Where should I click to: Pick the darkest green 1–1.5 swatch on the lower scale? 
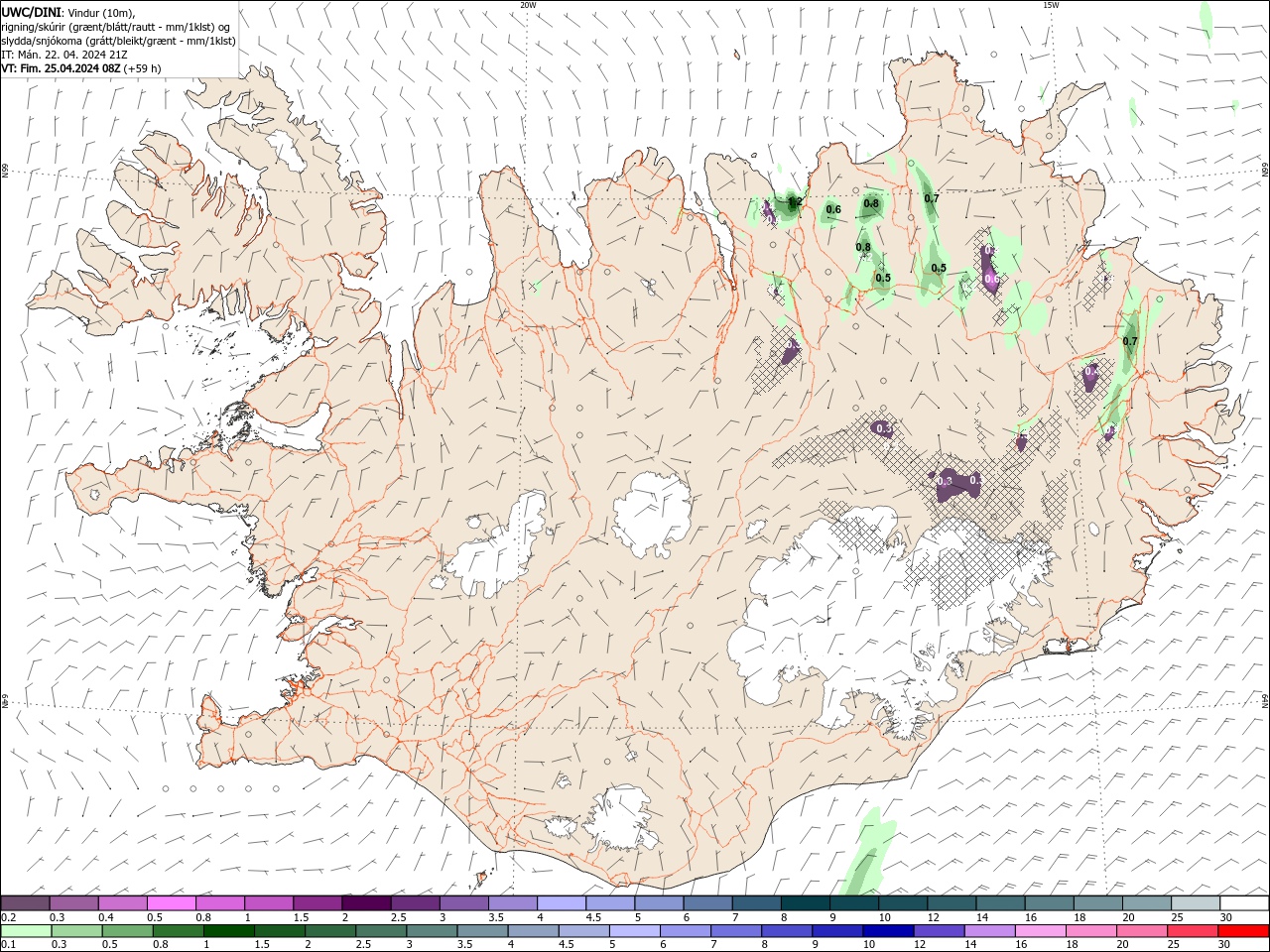coord(228,931)
